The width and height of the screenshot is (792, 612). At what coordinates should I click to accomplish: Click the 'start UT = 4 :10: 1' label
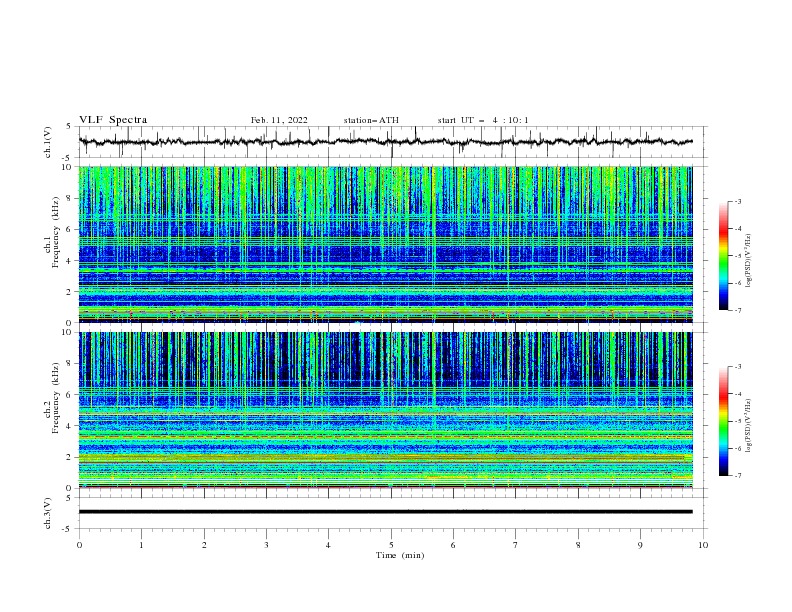(482, 120)
